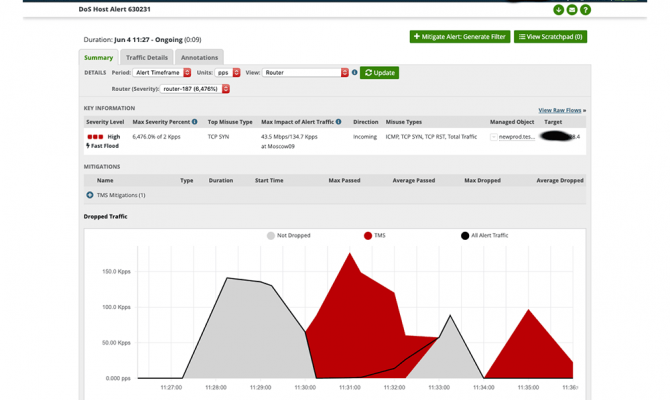The width and height of the screenshot is (670, 400).
Task: Open the View Router dropdown
Action: pos(306,73)
